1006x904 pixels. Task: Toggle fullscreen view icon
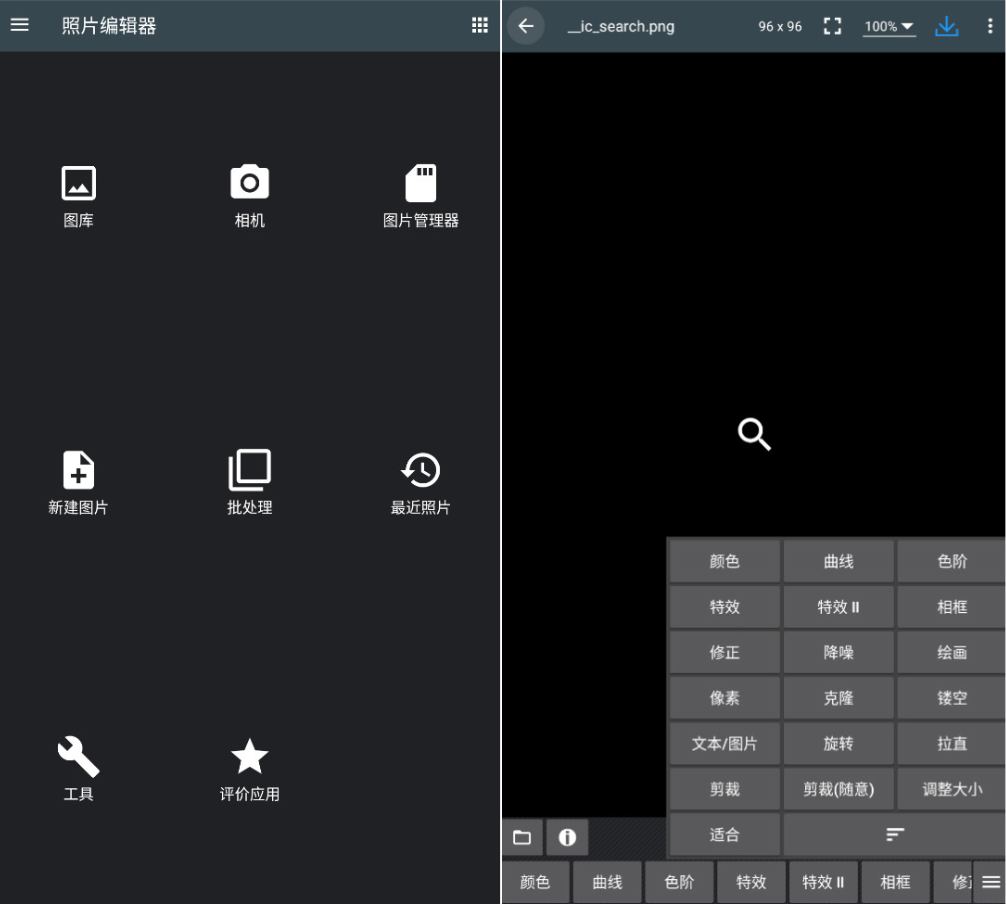(x=832, y=26)
